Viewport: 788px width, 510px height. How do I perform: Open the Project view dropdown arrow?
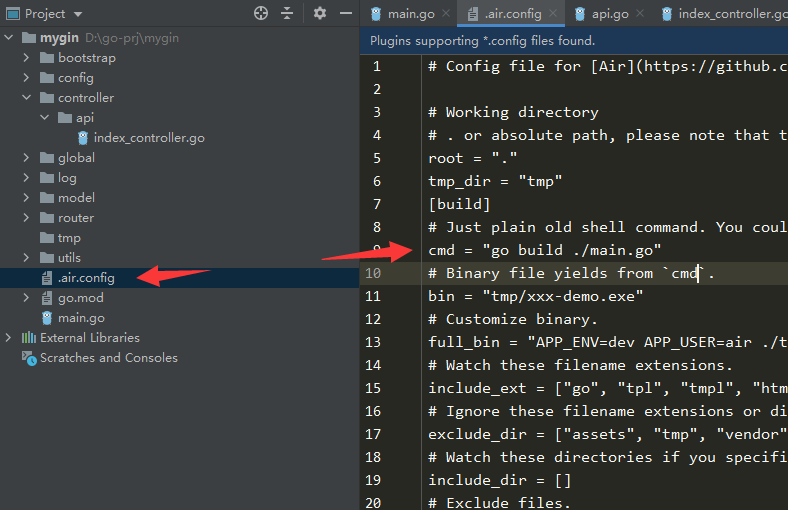(78, 14)
